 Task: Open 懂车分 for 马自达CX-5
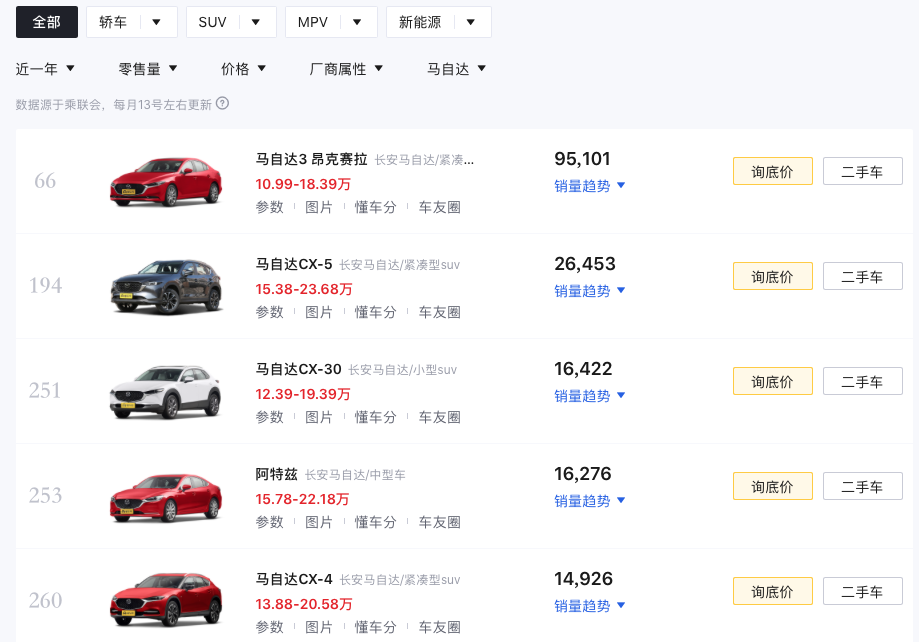tap(376, 312)
